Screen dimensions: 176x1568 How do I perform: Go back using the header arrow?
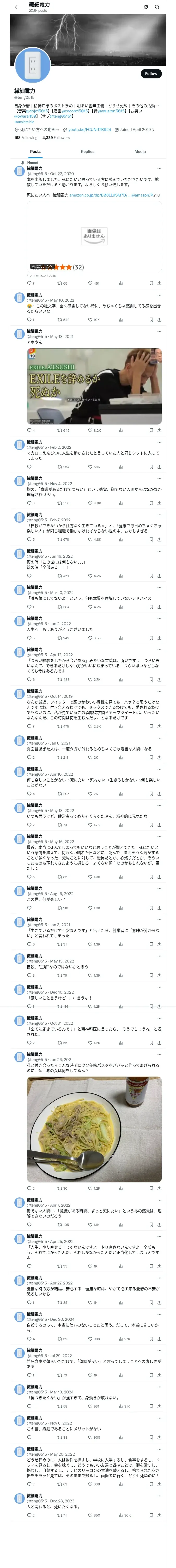[17, 7]
